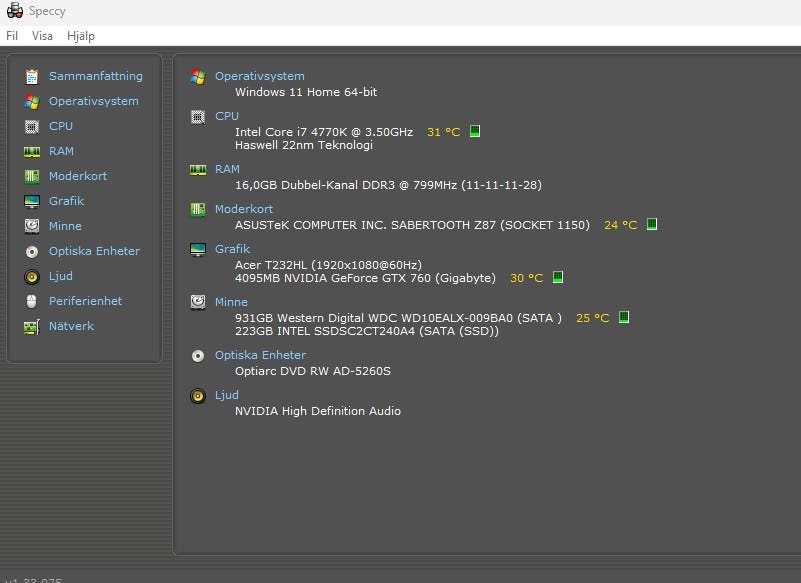This screenshot has width=801, height=583.
Task: Click the Minne heading in summary
Action: coord(231,302)
